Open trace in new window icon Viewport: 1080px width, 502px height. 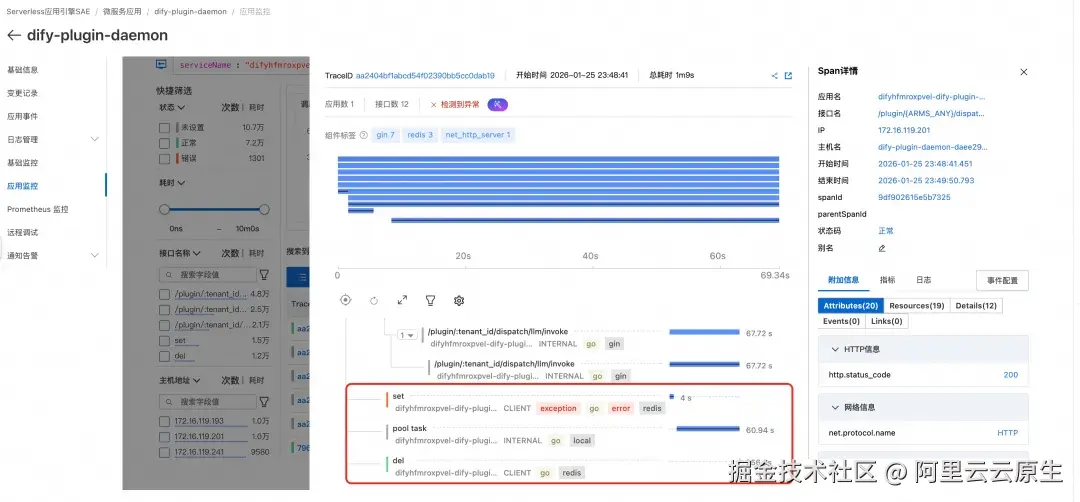[788, 76]
